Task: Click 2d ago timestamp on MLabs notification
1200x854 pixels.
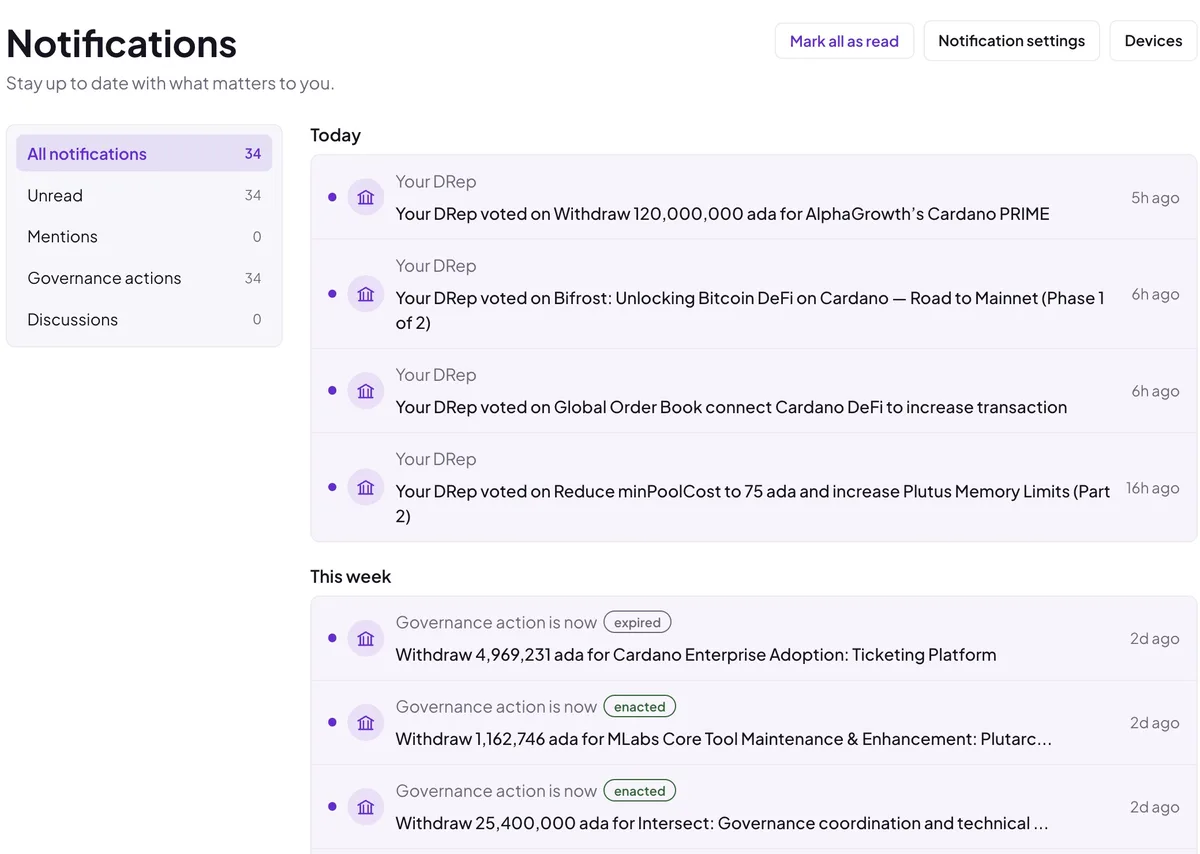Action: (x=1155, y=722)
